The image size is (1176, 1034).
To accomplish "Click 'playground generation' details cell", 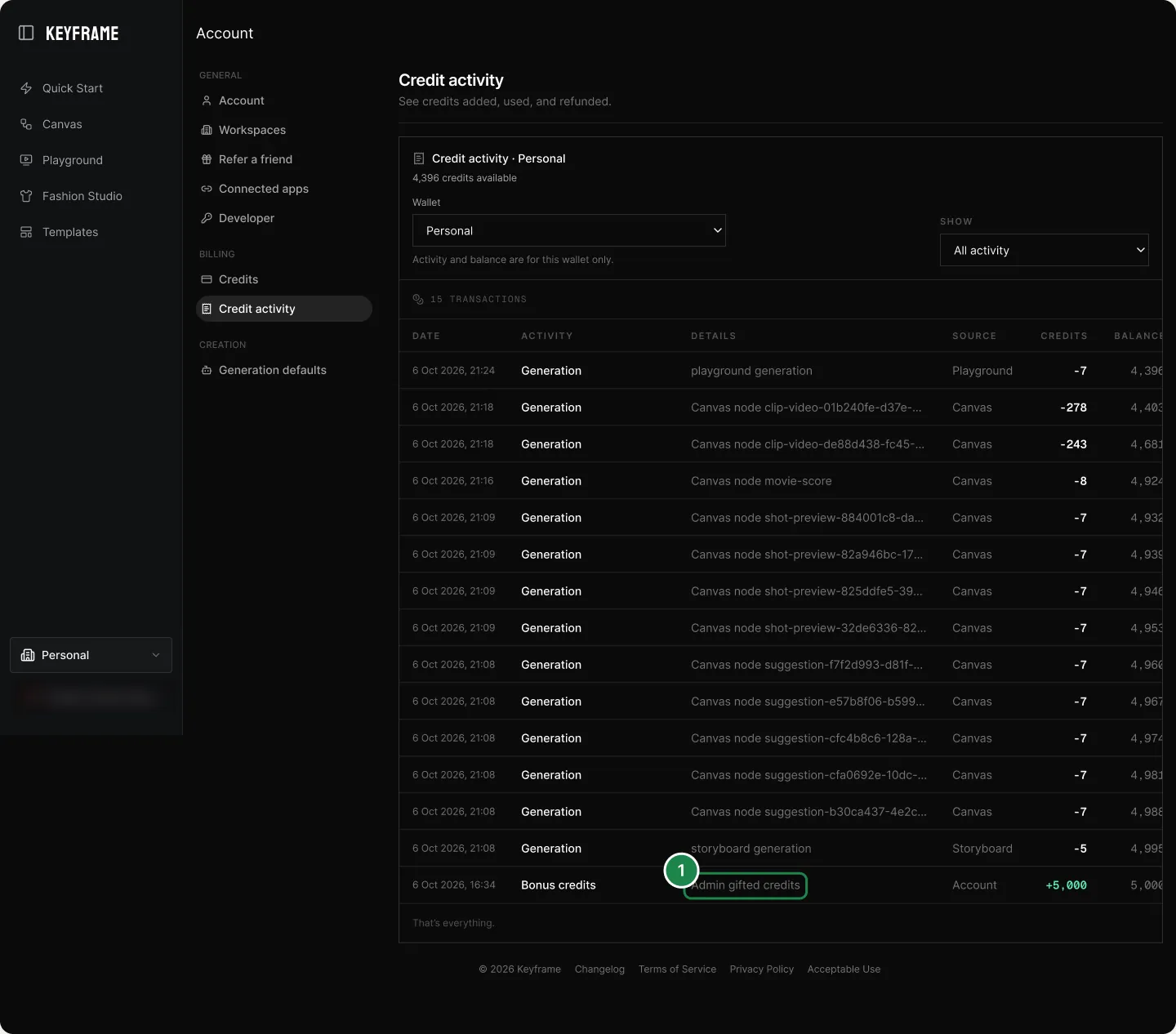I will tap(751, 371).
